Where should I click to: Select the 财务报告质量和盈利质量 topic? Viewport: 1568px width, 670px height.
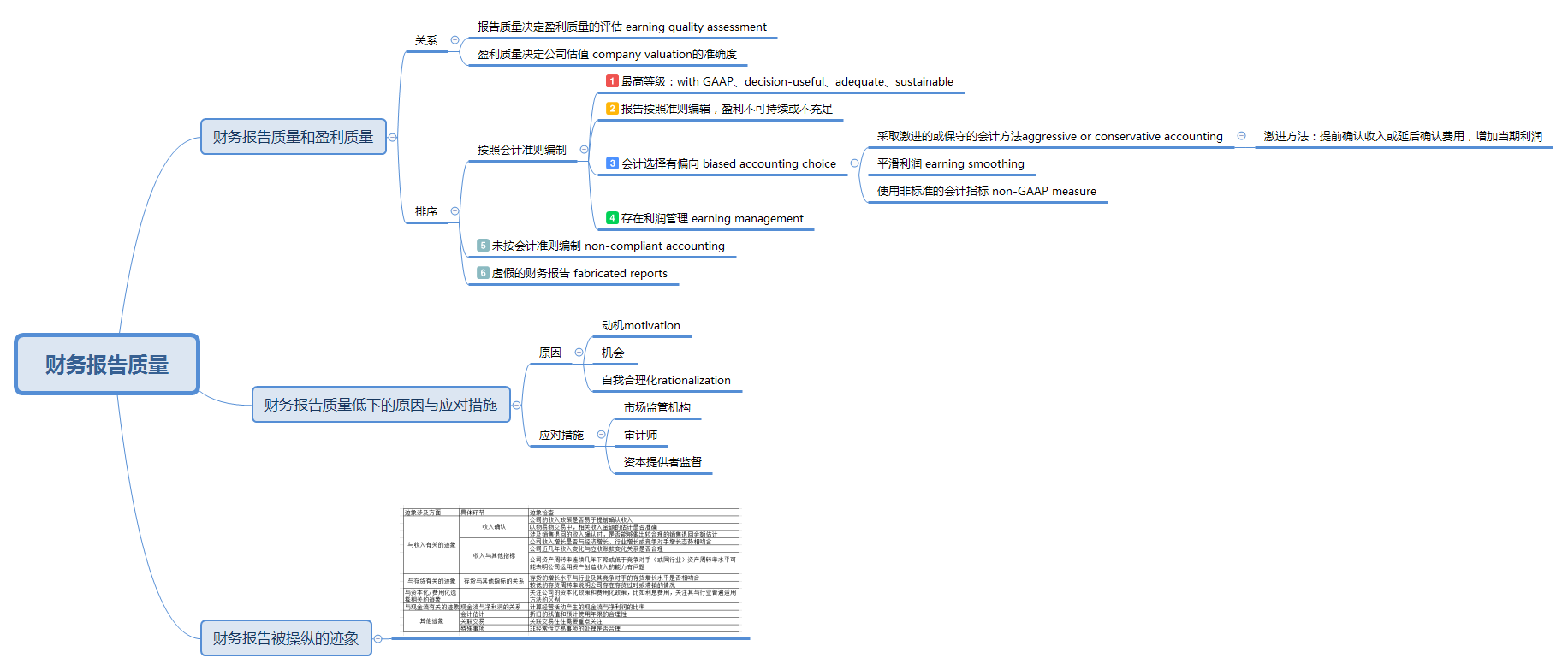(294, 137)
